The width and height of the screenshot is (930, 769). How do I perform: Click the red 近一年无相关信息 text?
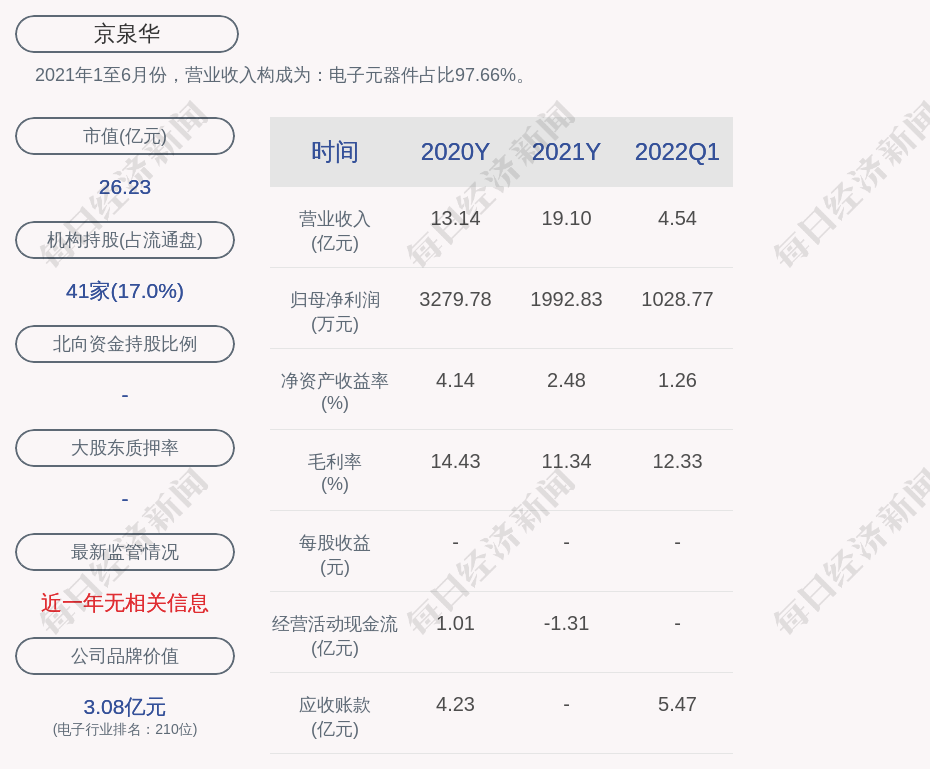coord(125,603)
